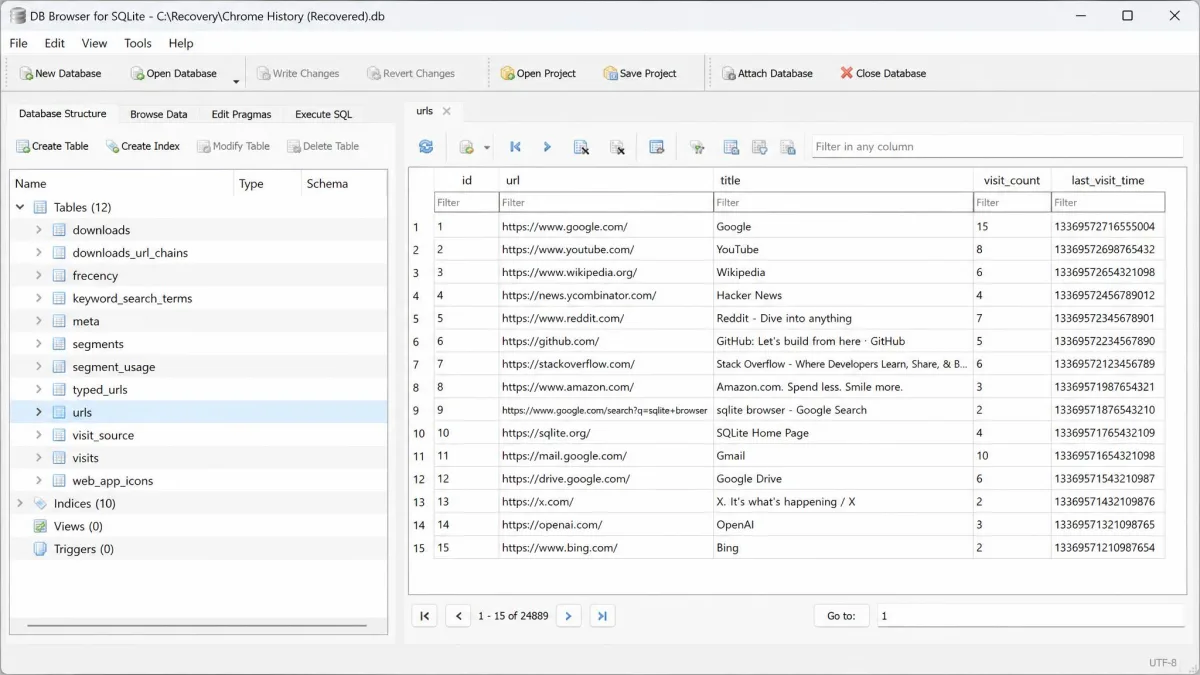Click the Delete Table button
Image resolution: width=1200 pixels, height=675 pixels.
pos(323,146)
